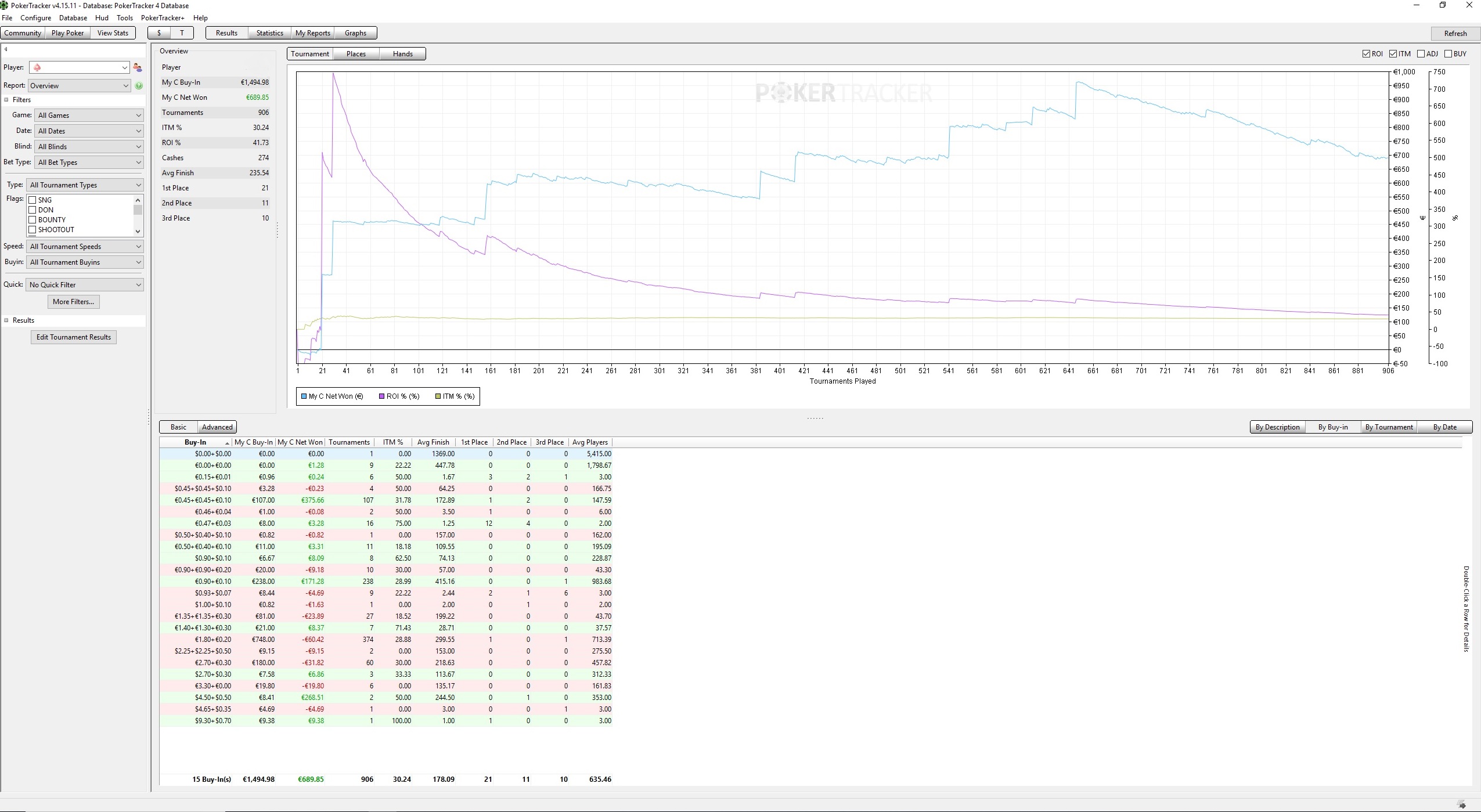Click the blue My C Net Won legend swatch
This screenshot has height=812, width=1481.
click(304, 396)
